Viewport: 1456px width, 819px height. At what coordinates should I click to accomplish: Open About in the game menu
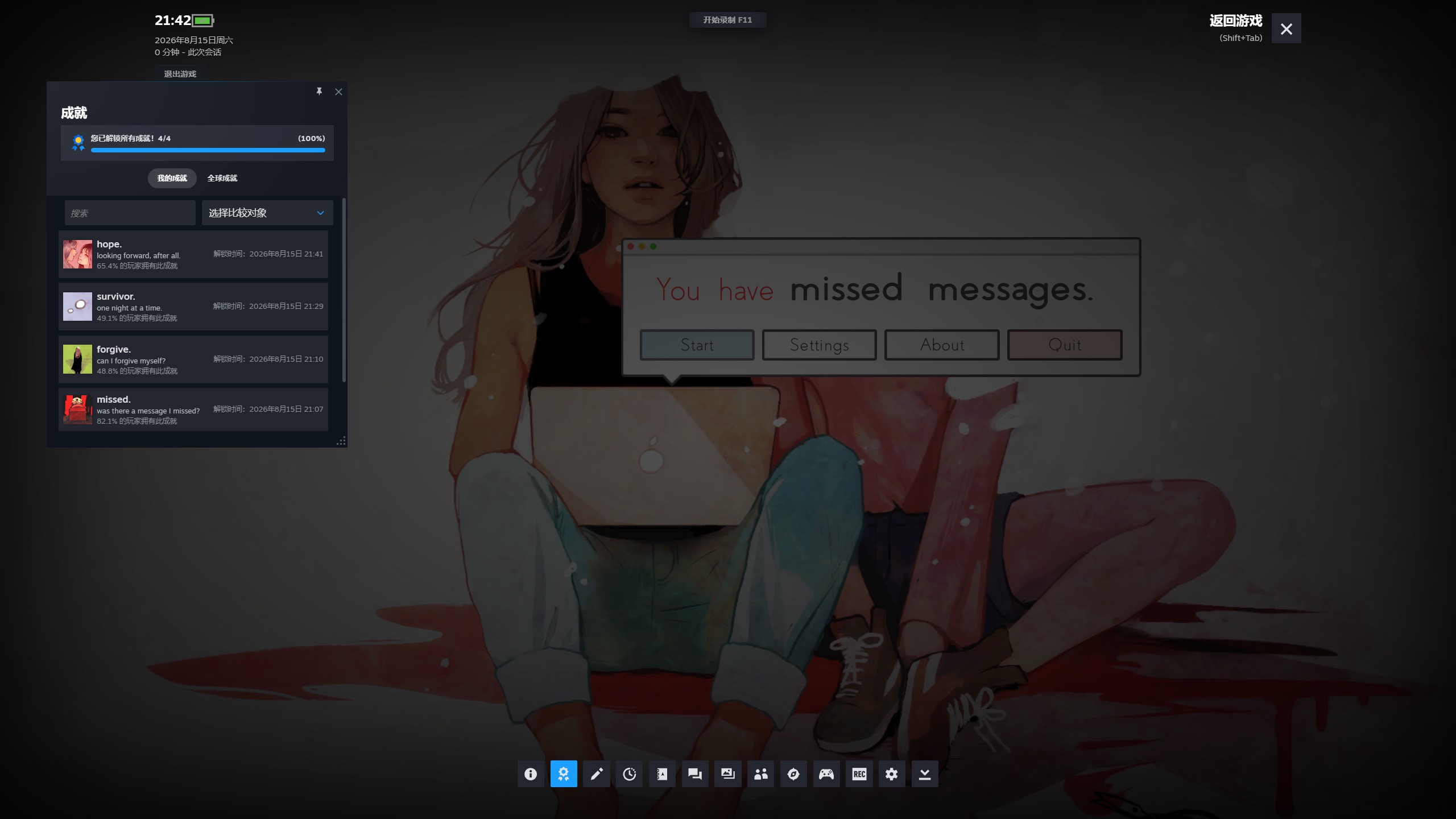click(x=942, y=345)
